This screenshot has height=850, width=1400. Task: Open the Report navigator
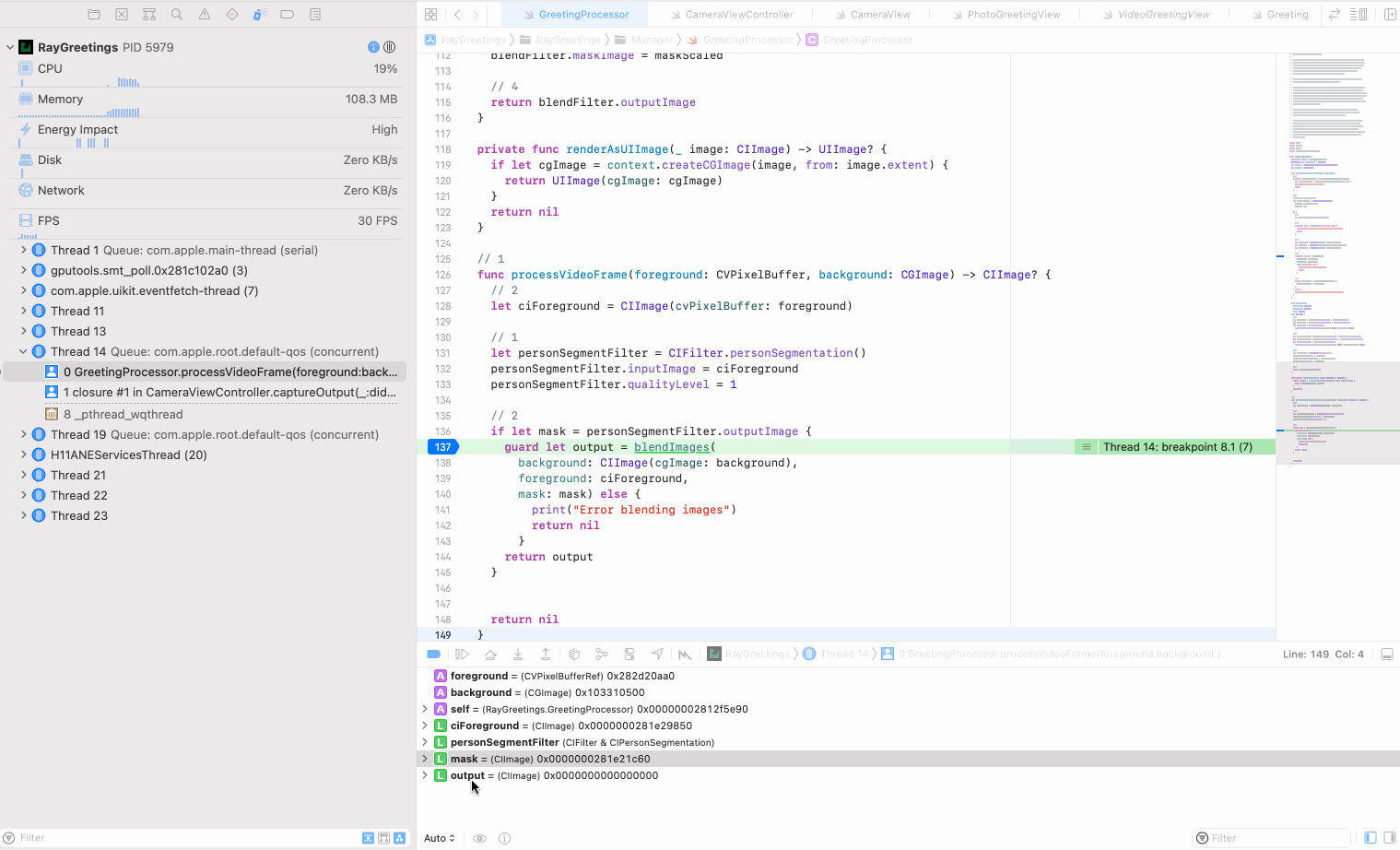315,15
